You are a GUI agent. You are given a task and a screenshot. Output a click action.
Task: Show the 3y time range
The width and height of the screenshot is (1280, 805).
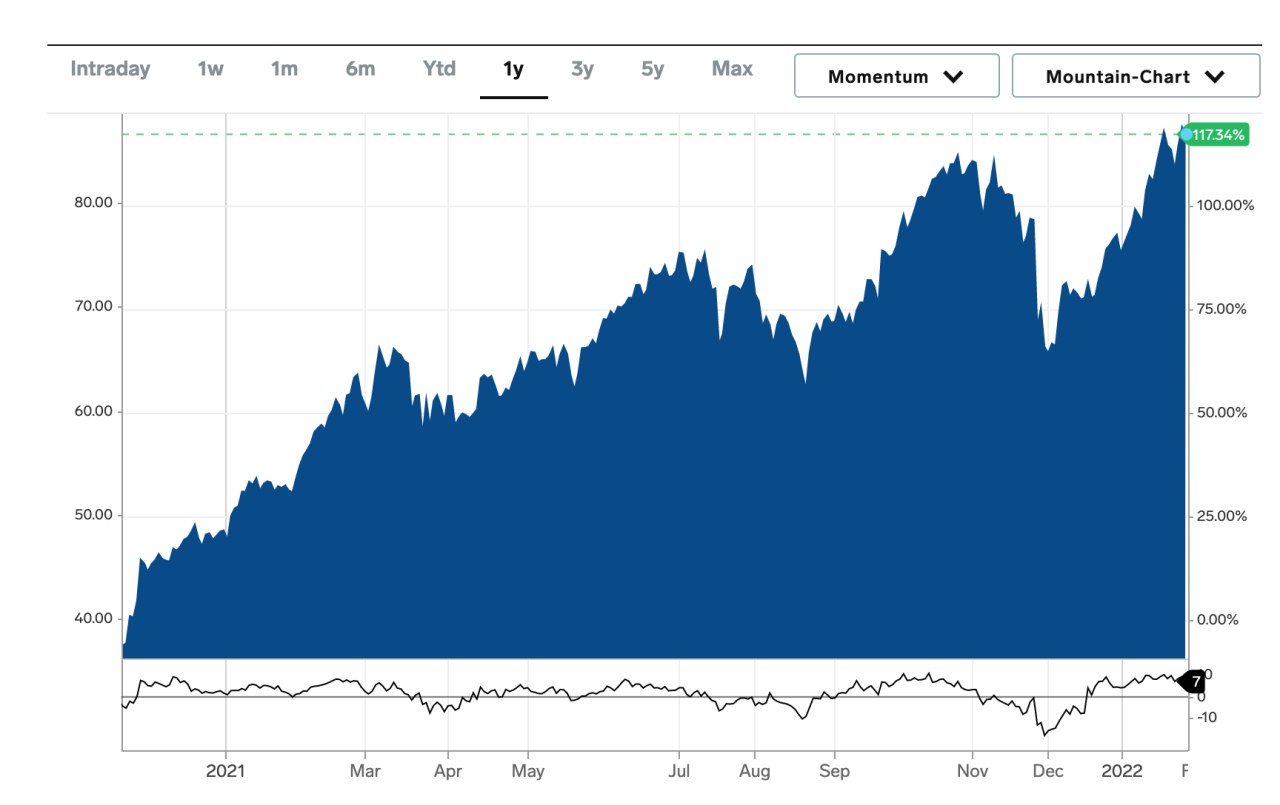(x=582, y=69)
